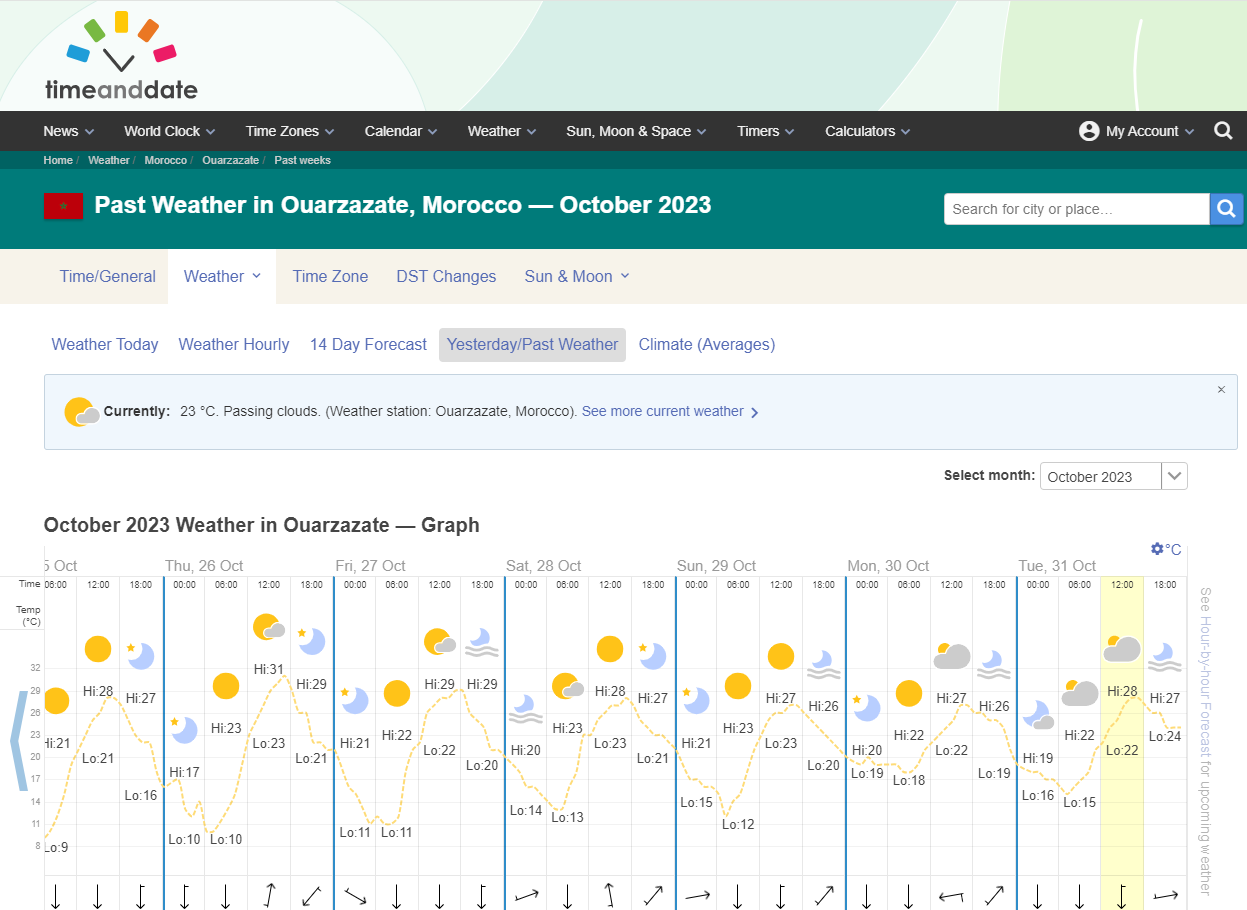Go to 14 Day Forecast
1247x910 pixels.
[x=368, y=344]
